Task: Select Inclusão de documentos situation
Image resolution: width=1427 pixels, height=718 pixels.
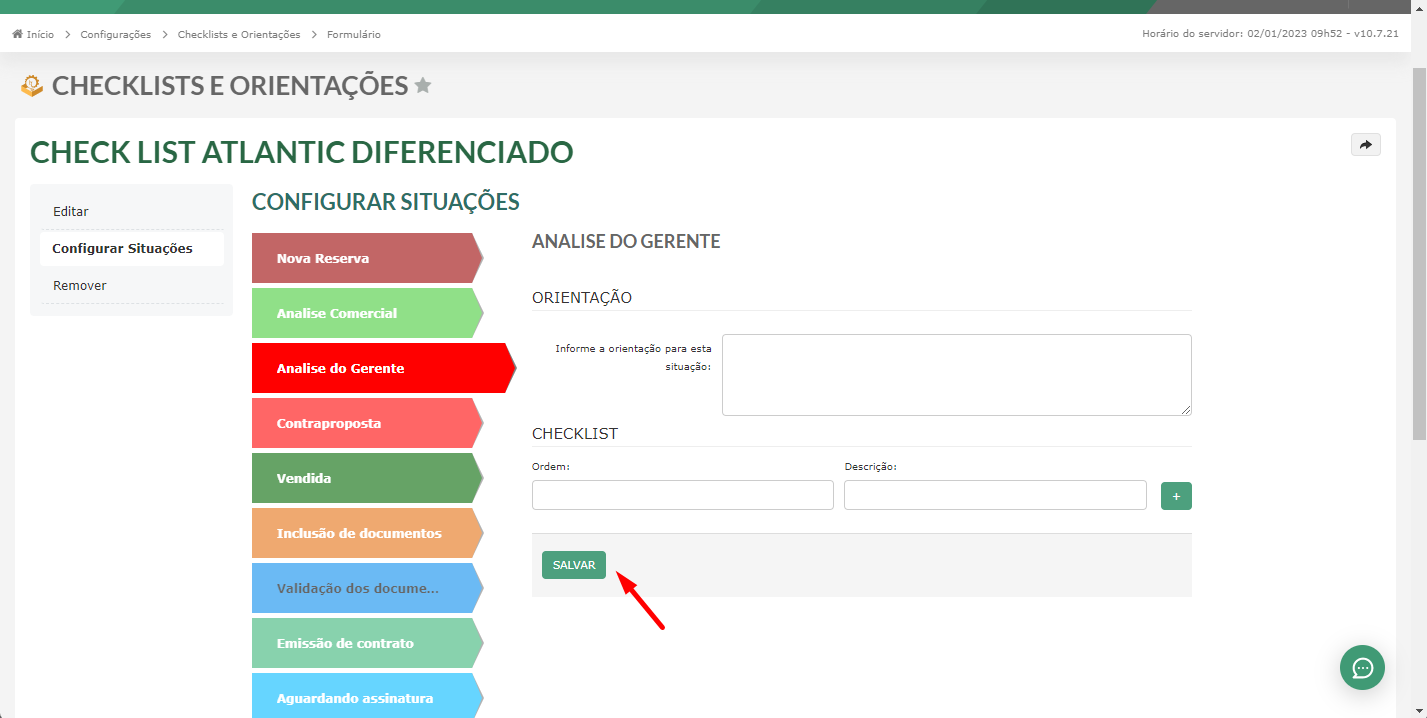Action: pyautogui.click(x=367, y=533)
